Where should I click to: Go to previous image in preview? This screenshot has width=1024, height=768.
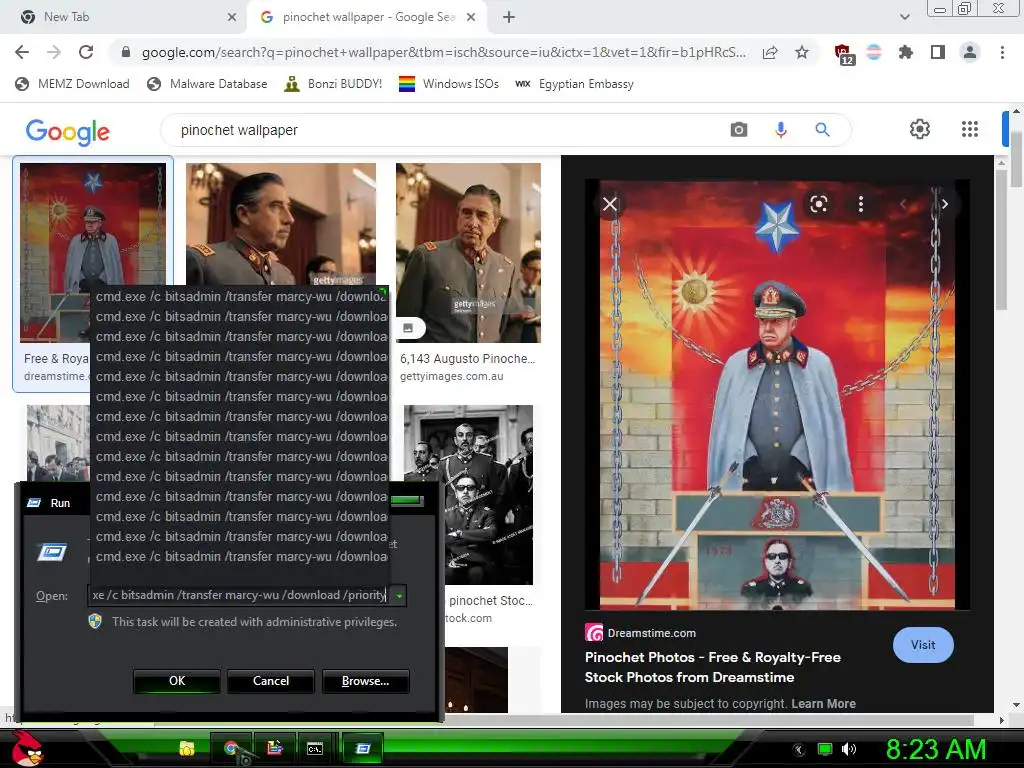tap(903, 204)
